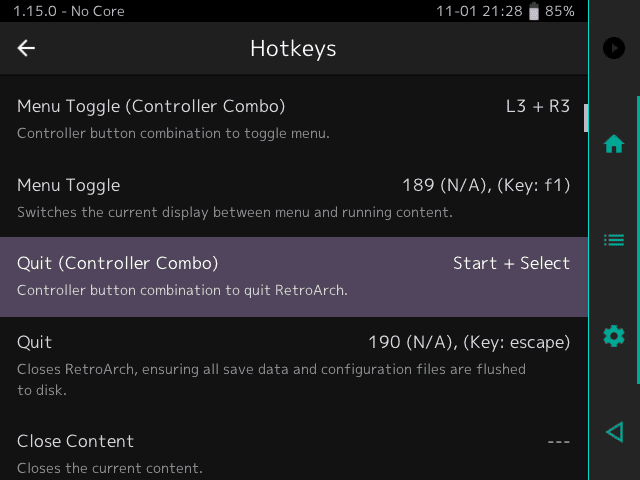Select Menu Toggle (Controller Combo) entry

tap(294, 119)
